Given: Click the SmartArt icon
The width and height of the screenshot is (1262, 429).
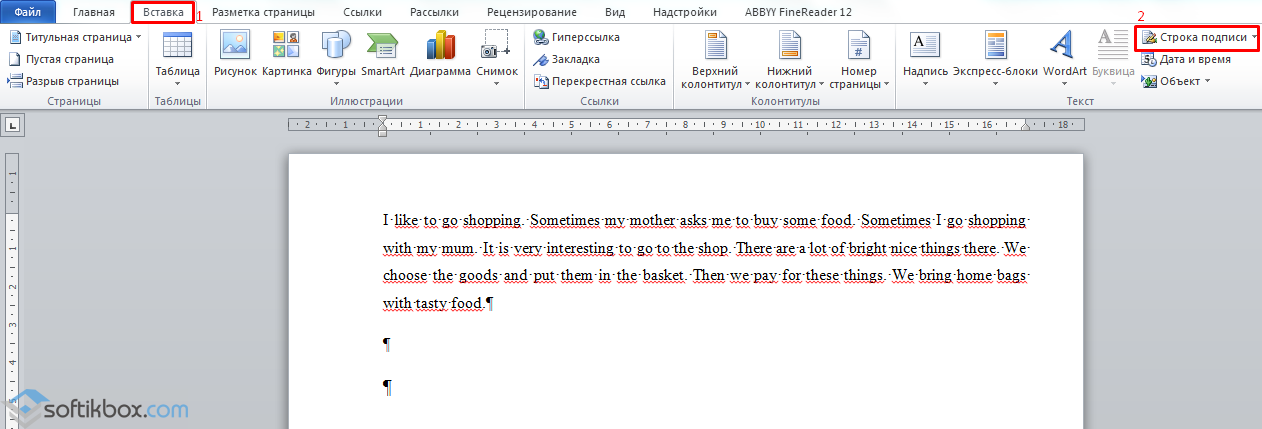Looking at the screenshot, I should (382, 46).
